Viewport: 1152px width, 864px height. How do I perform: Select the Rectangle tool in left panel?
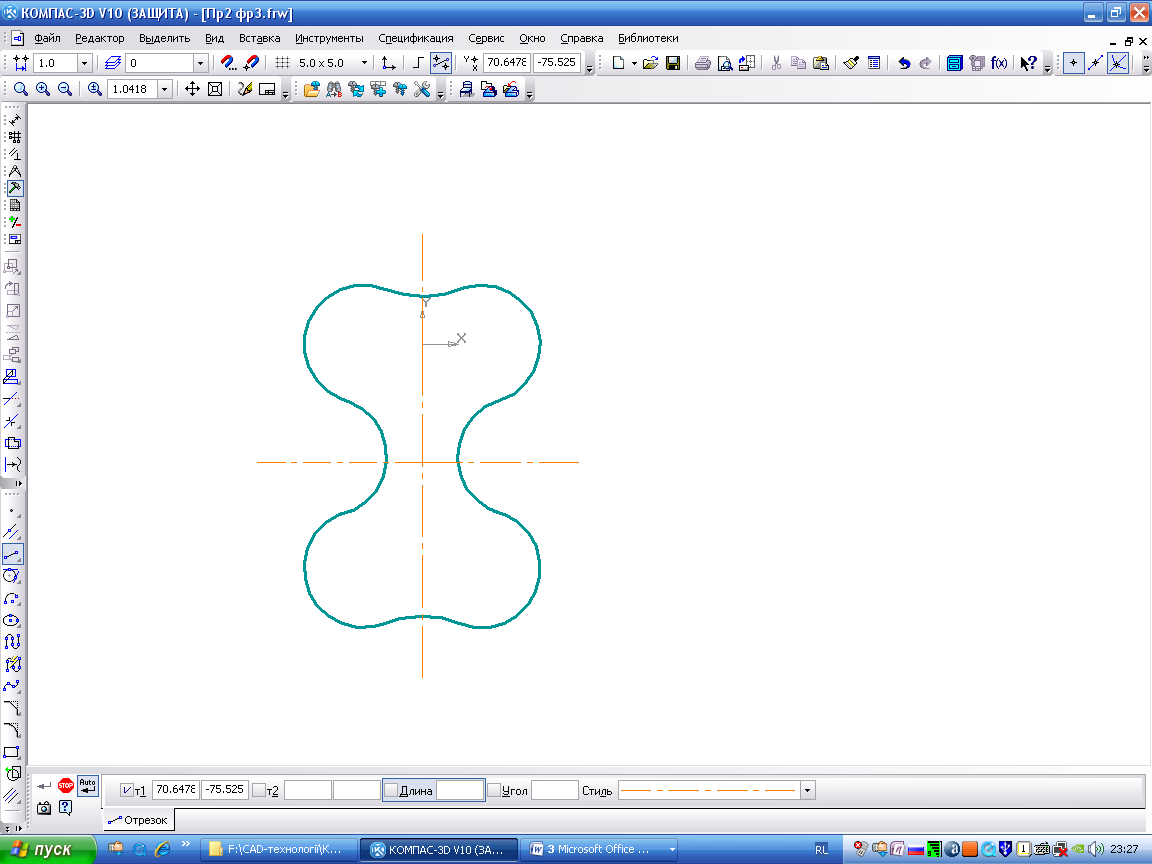point(12,752)
